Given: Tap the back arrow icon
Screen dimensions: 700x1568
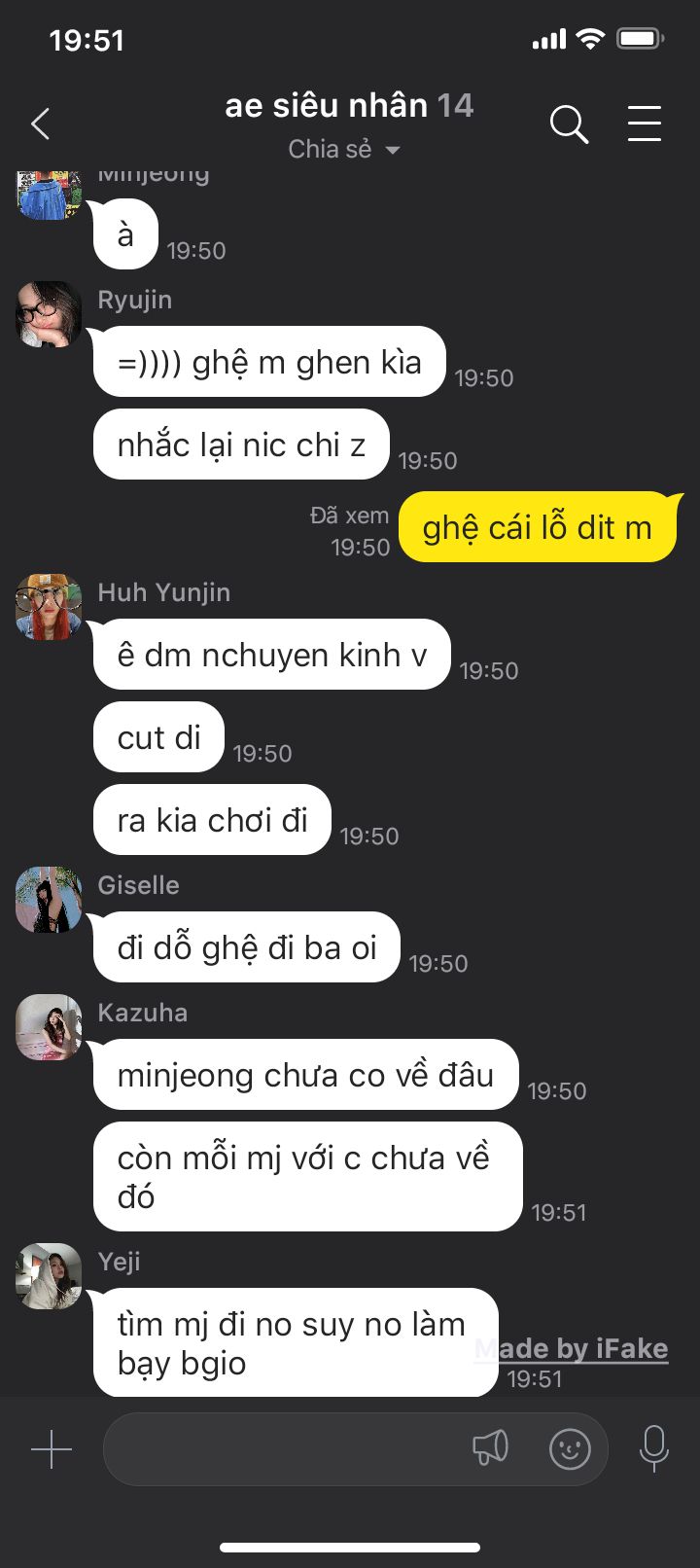Looking at the screenshot, I should (40, 125).
